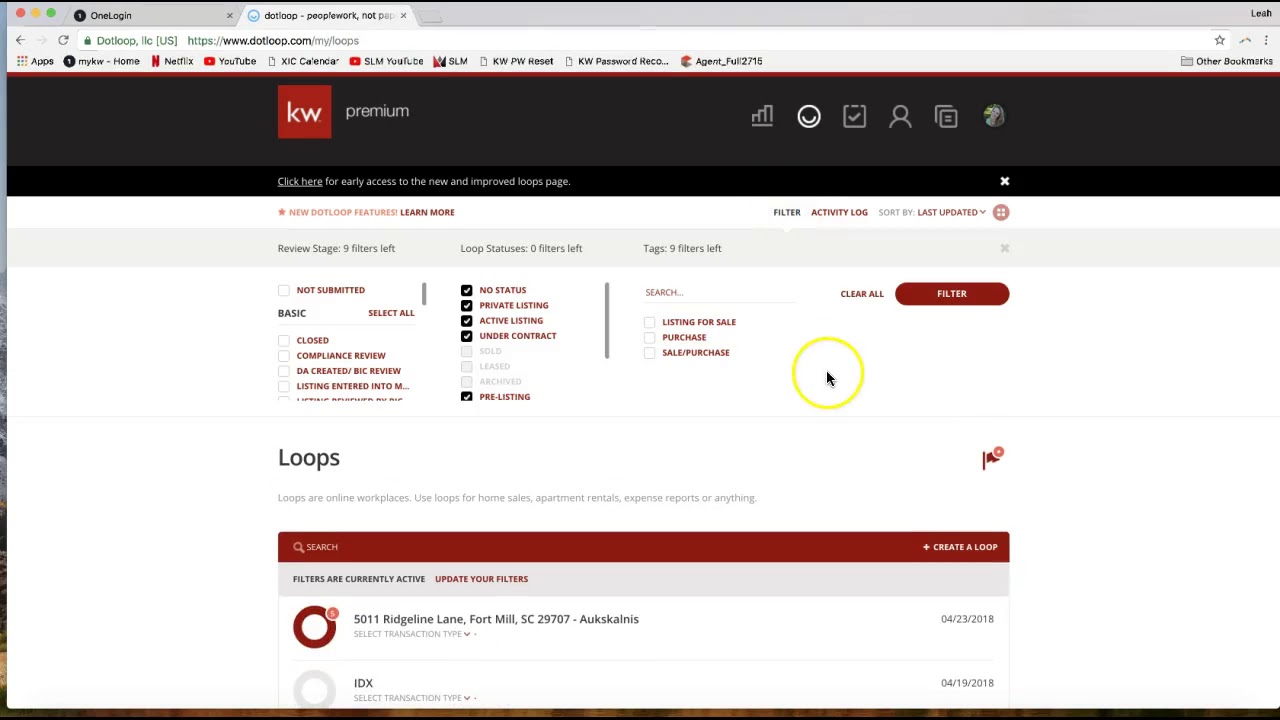This screenshot has height=720, width=1280.
Task: Open Chrome's three-dot menu
Action: [1266, 40]
